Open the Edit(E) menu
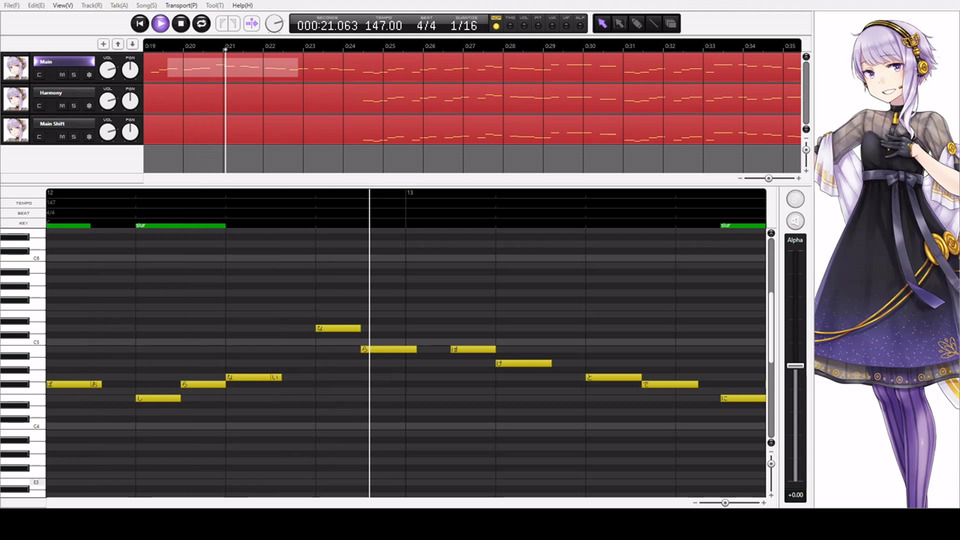The width and height of the screenshot is (960, 540). 36,6
